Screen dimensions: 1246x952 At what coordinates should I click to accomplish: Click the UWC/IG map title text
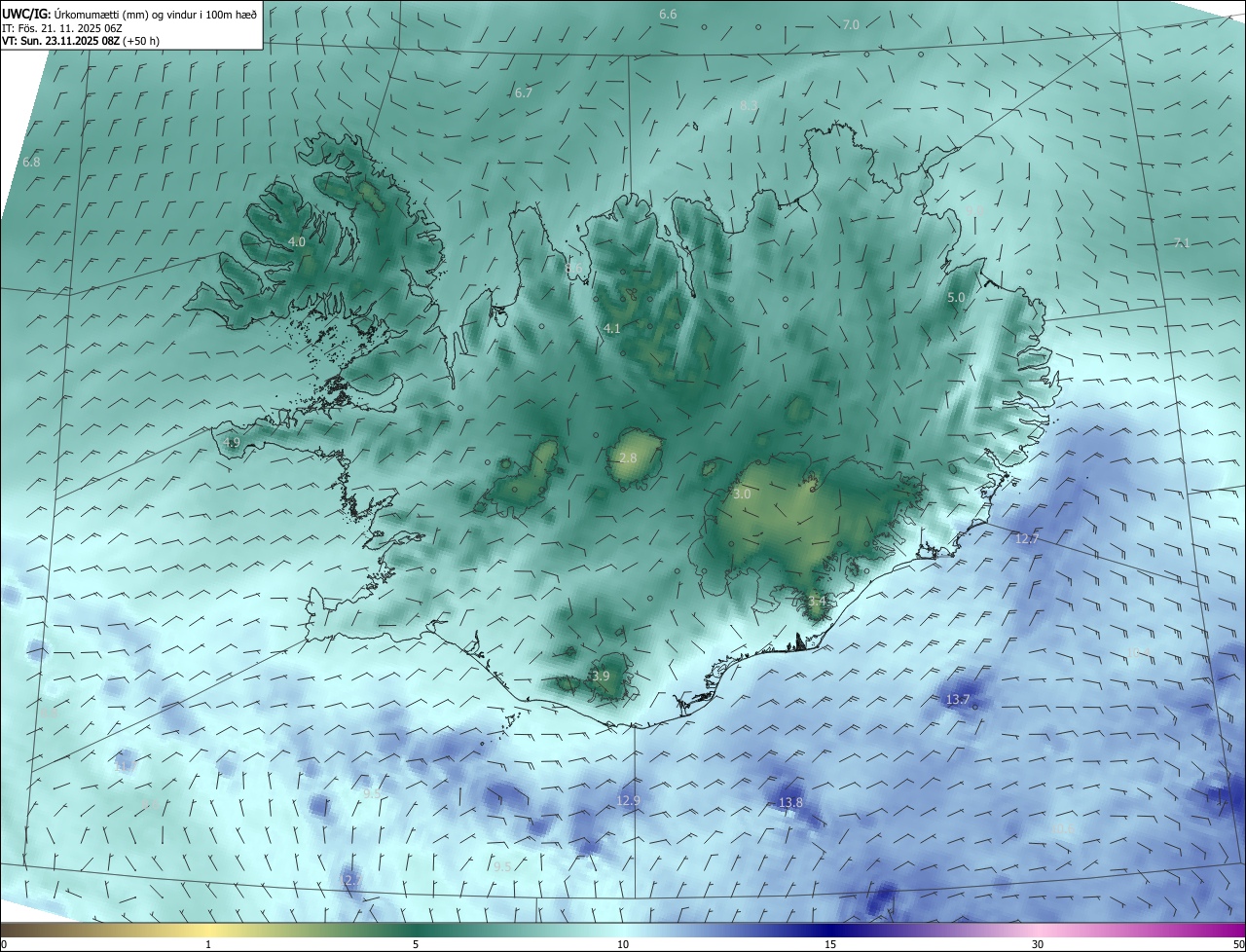[x=129, y=15]
